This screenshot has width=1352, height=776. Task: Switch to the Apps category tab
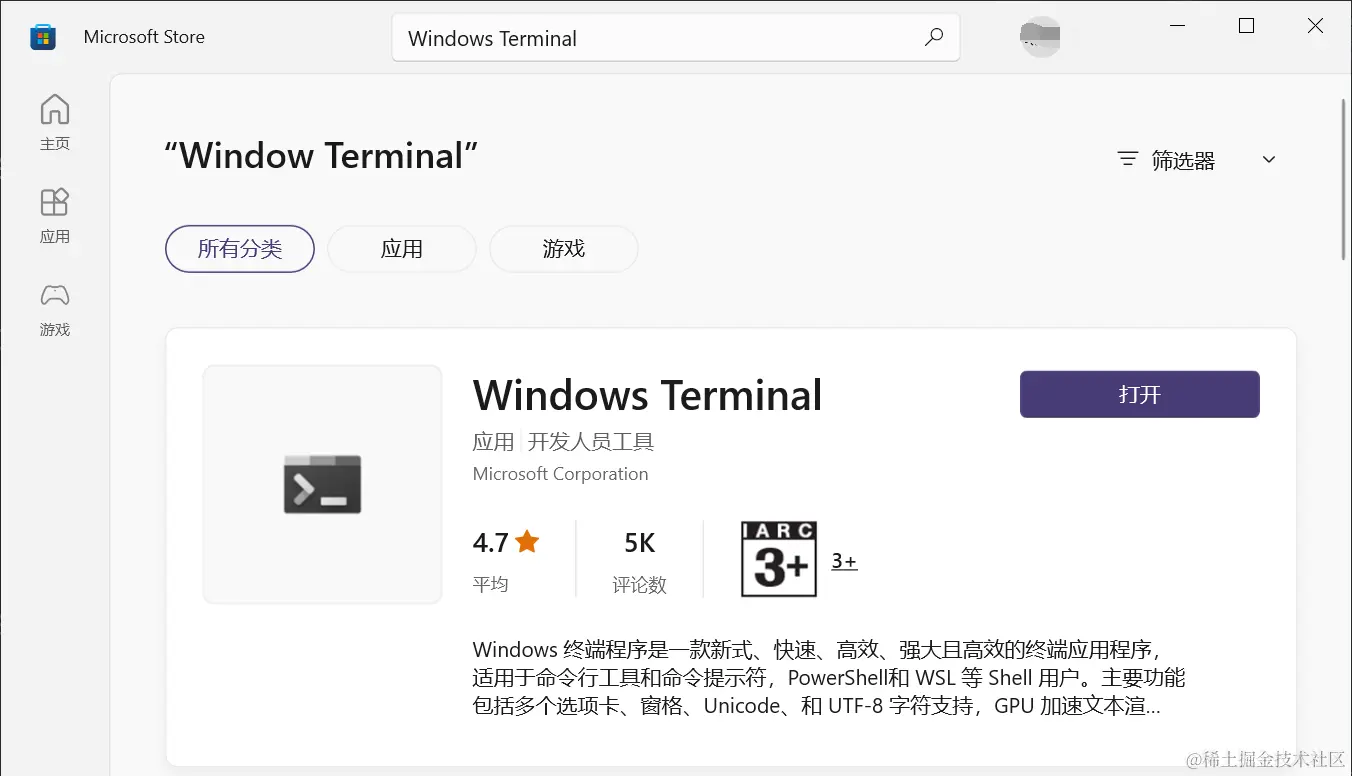pos(401,248)
